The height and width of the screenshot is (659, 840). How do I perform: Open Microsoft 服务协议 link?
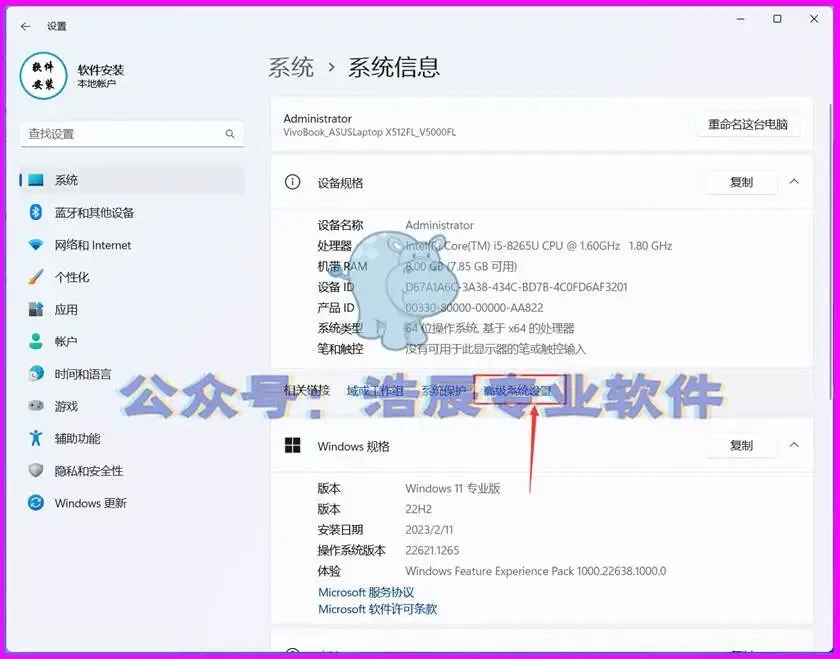[366, 592]
